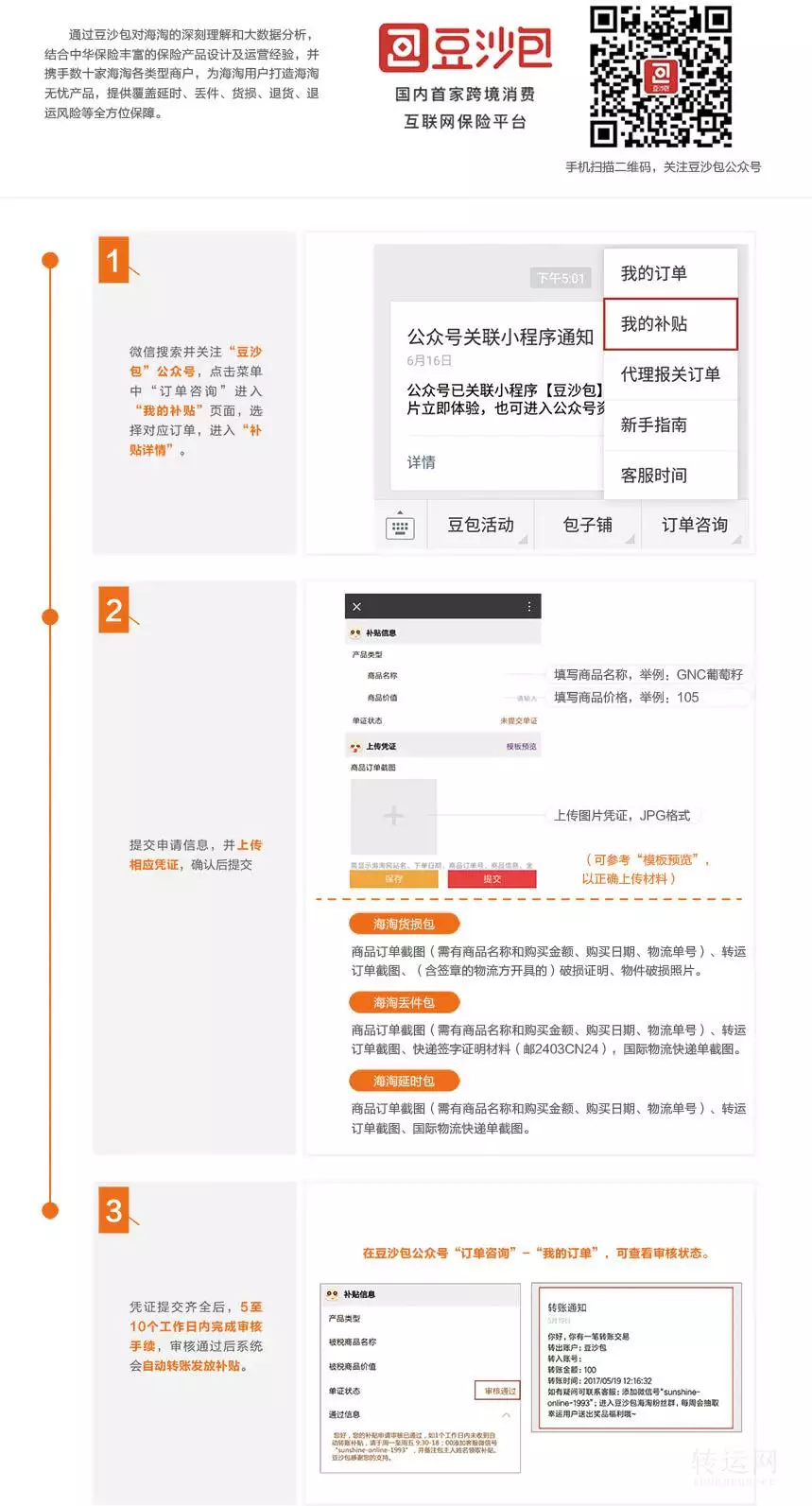Click the red 提交 button

coord(492,879)
